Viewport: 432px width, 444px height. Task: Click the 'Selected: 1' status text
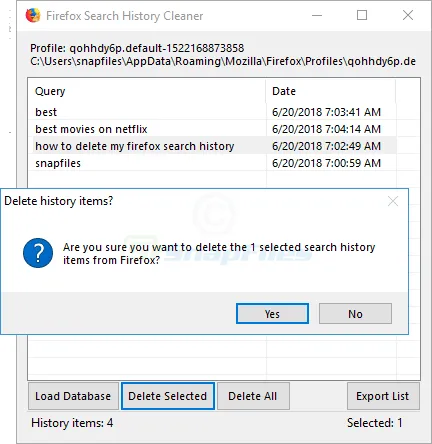pos(374,423)
